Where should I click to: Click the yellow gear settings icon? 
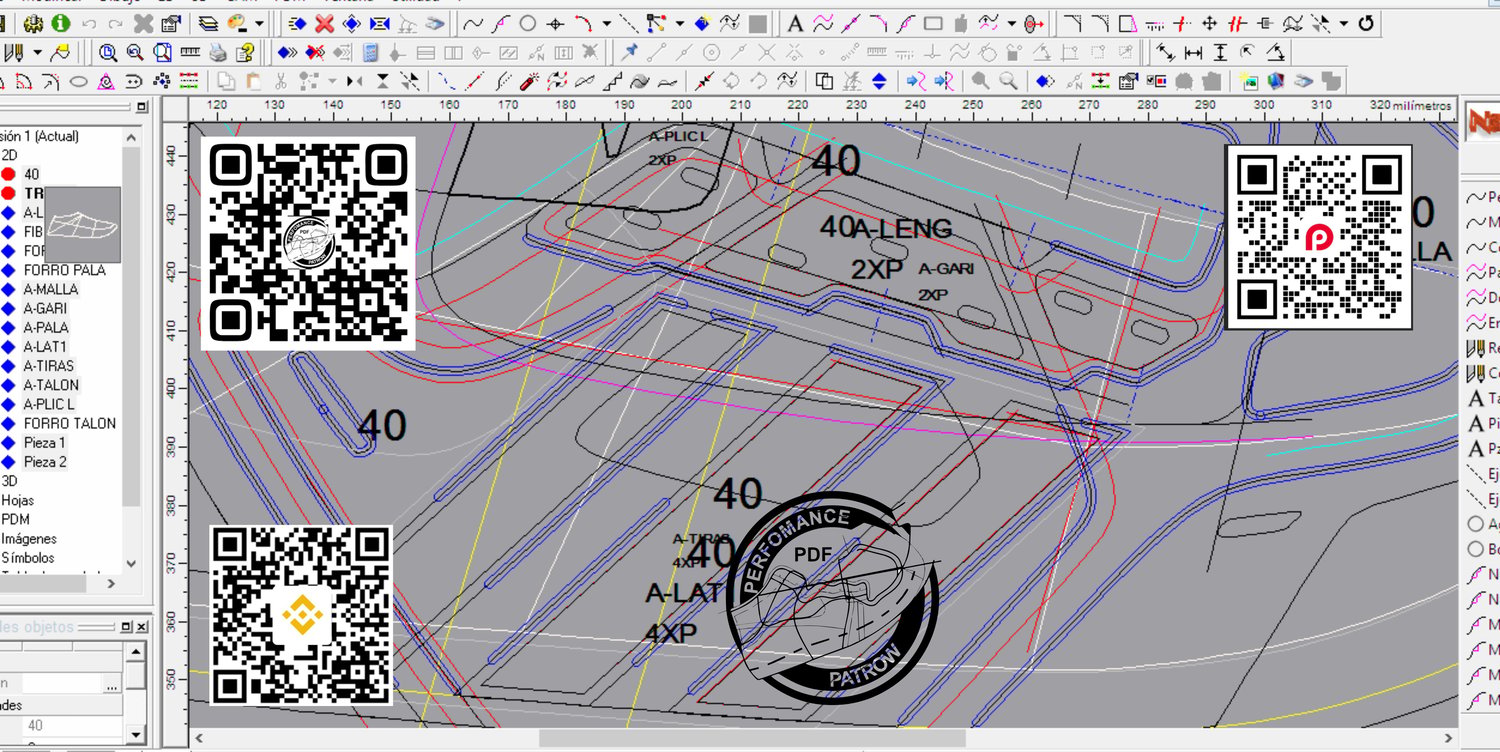click(35, 23)
